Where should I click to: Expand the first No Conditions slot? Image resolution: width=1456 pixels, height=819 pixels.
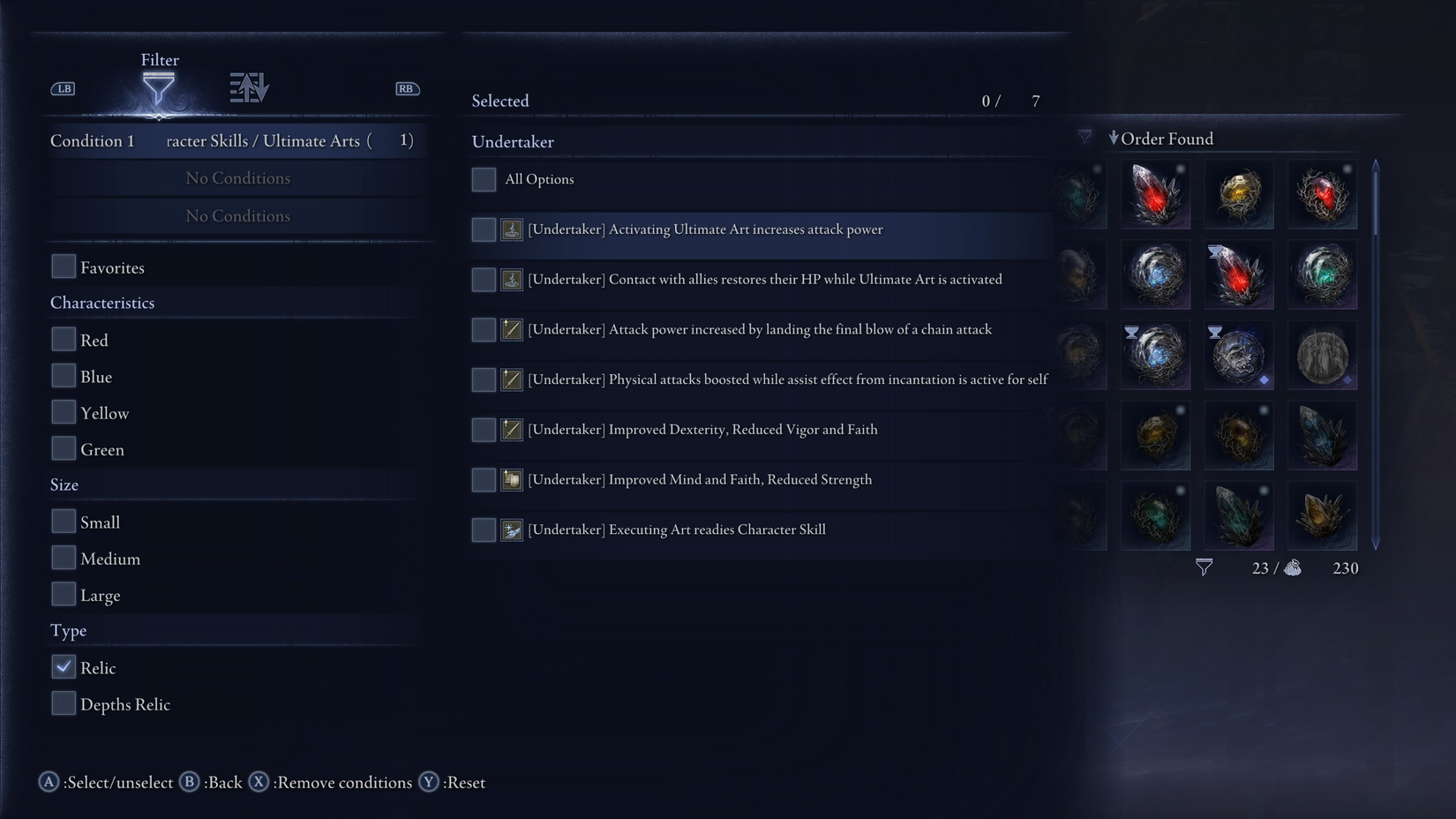(x=238, y=178)
